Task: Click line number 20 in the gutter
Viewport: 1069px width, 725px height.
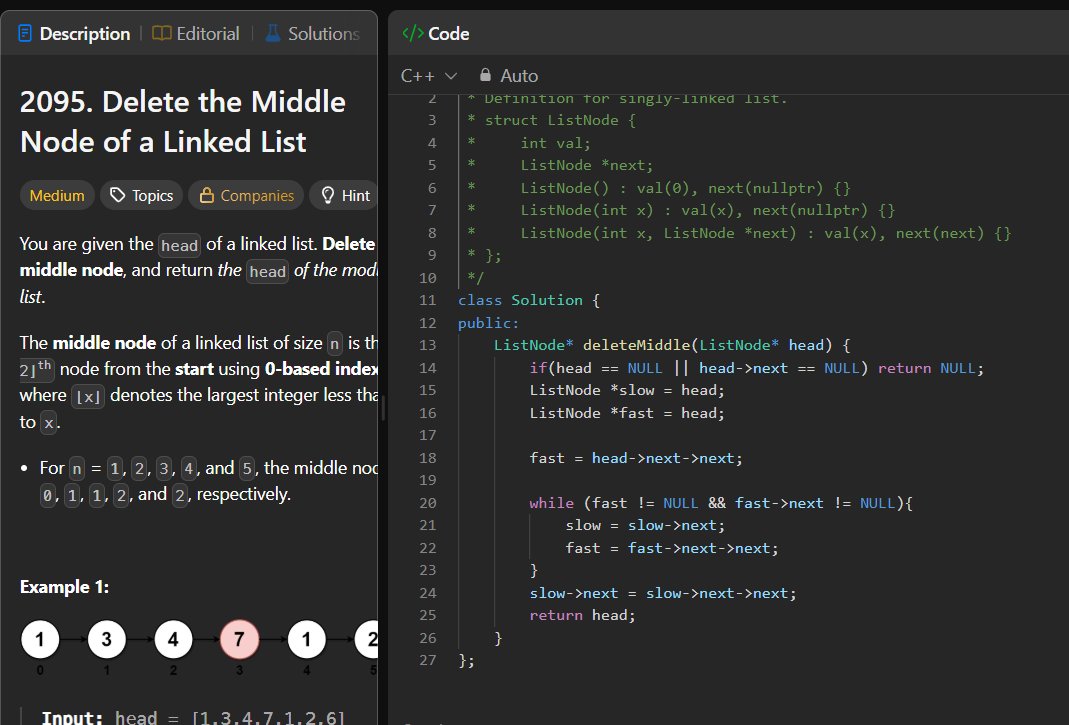Action: click(x=427, y=503)
